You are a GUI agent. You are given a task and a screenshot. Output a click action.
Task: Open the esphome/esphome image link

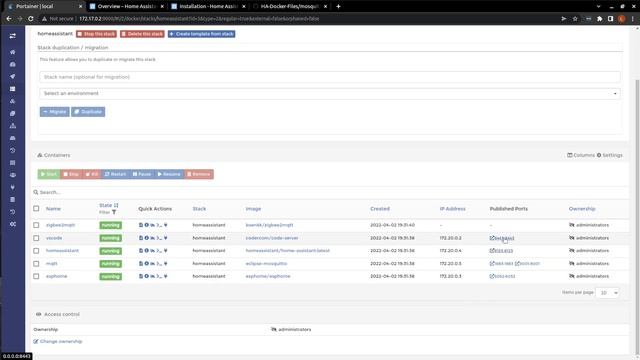[268, 276]
